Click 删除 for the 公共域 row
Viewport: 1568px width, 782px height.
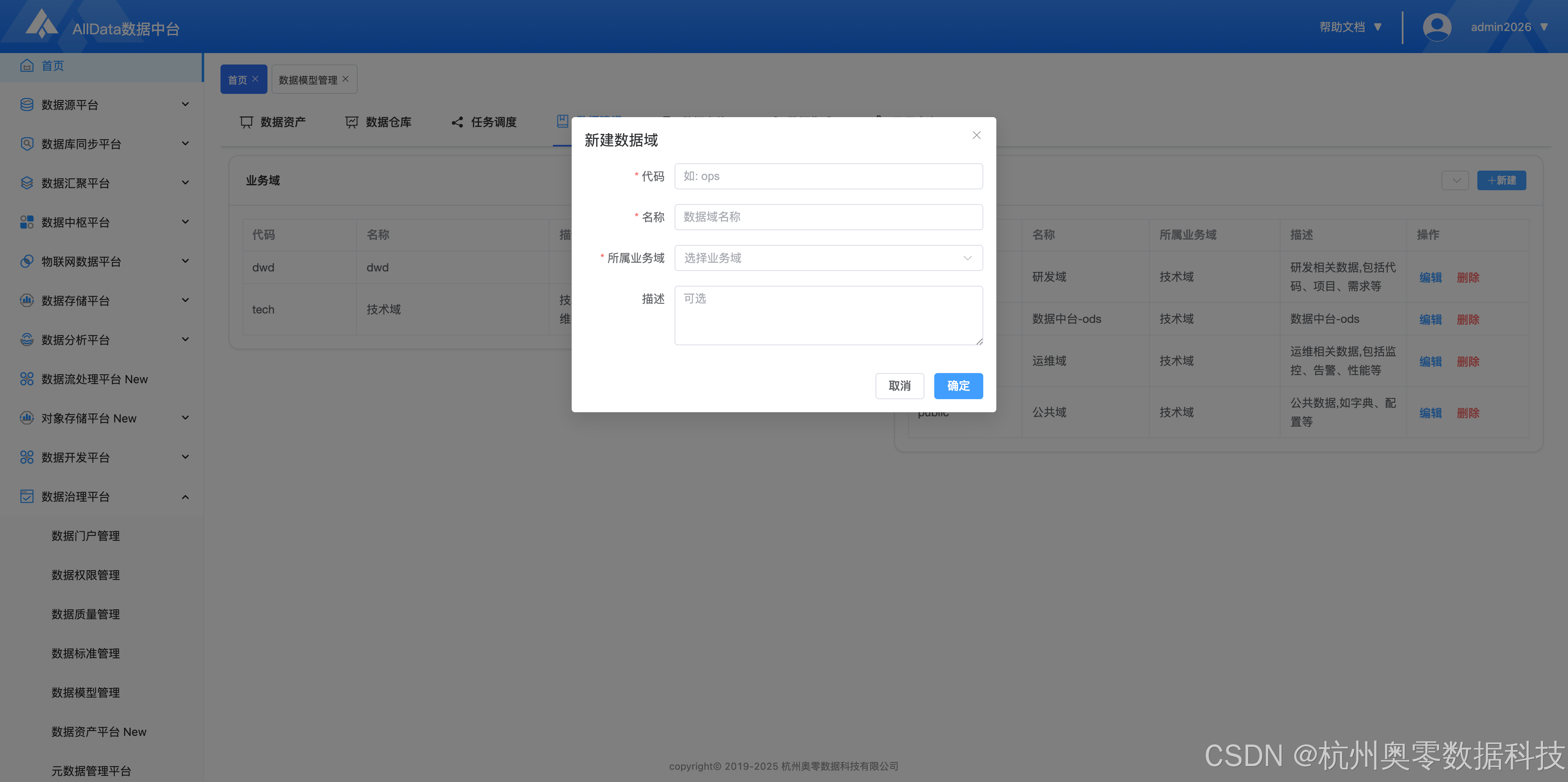(1468, 413)
